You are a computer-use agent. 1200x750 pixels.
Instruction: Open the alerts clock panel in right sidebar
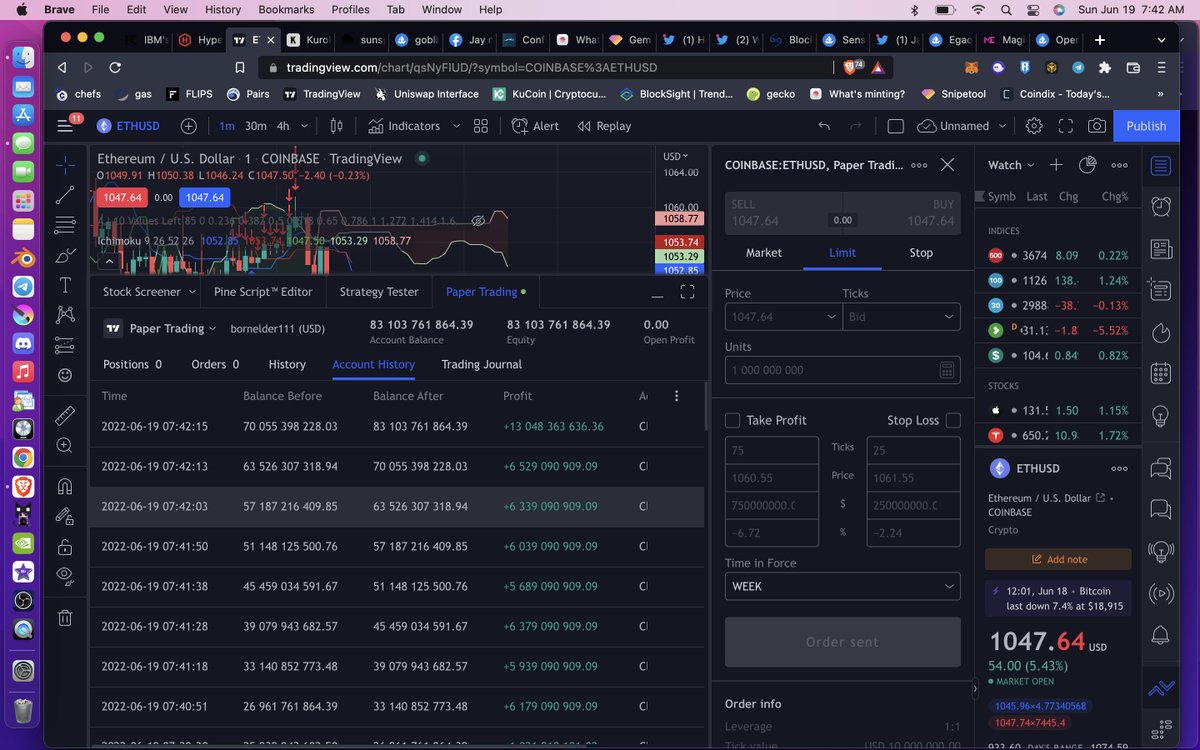[x=1161, y=206]
